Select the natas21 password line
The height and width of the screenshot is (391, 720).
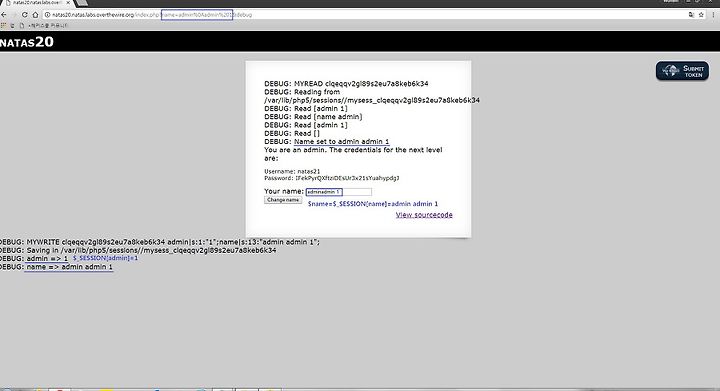(332, 178)
